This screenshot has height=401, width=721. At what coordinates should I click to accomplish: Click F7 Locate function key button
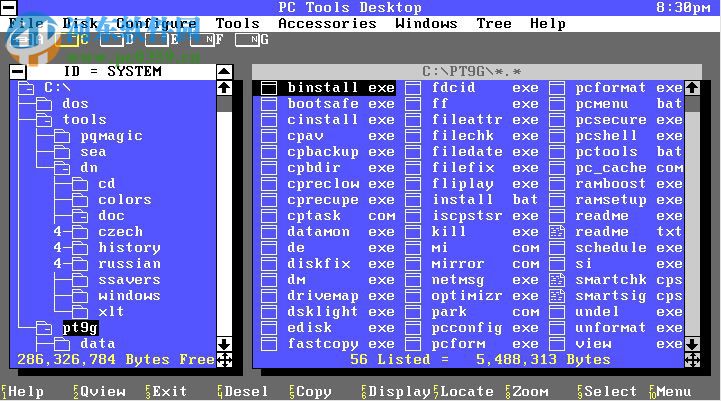click(x=464, y=392)
